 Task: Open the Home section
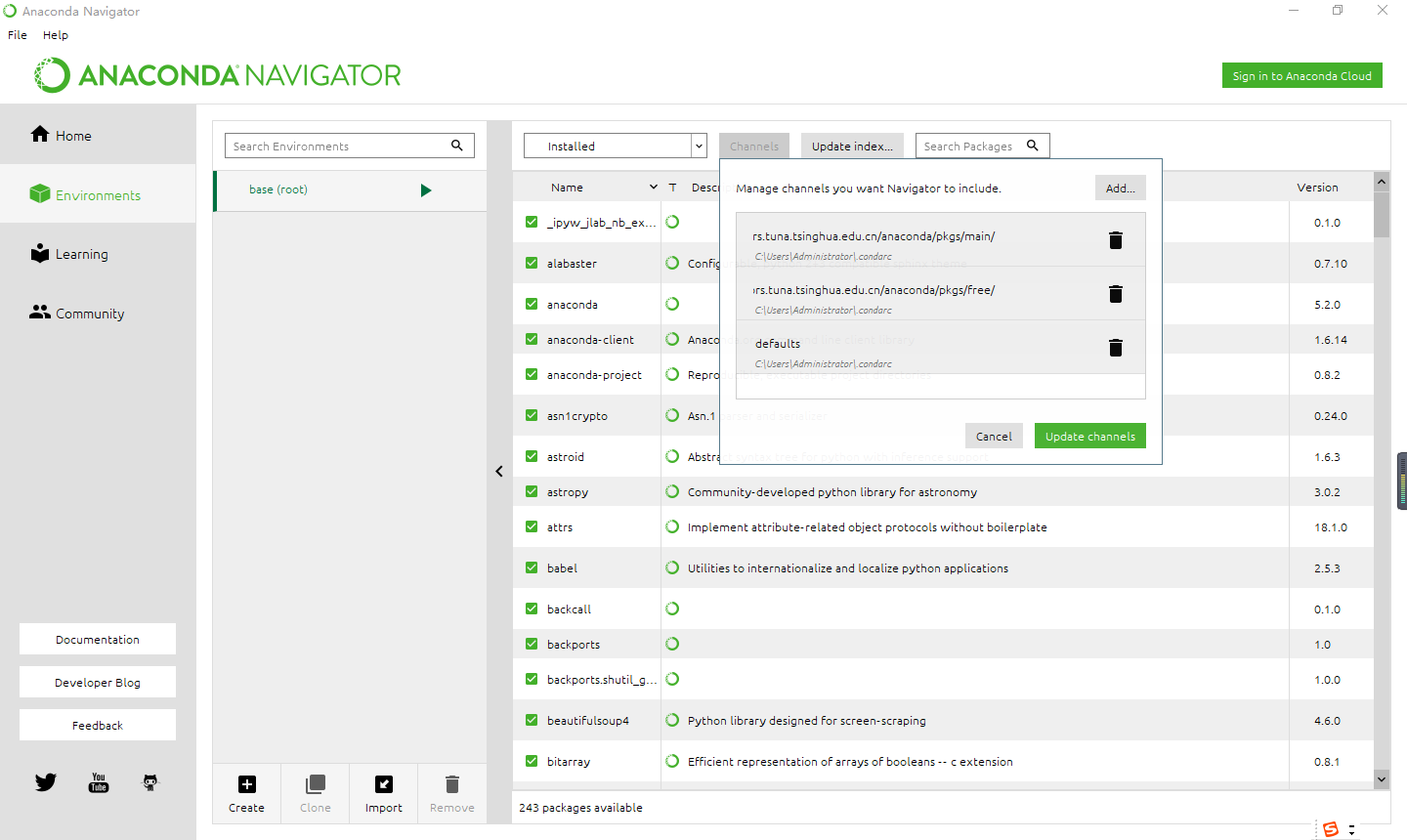(98, 135)
